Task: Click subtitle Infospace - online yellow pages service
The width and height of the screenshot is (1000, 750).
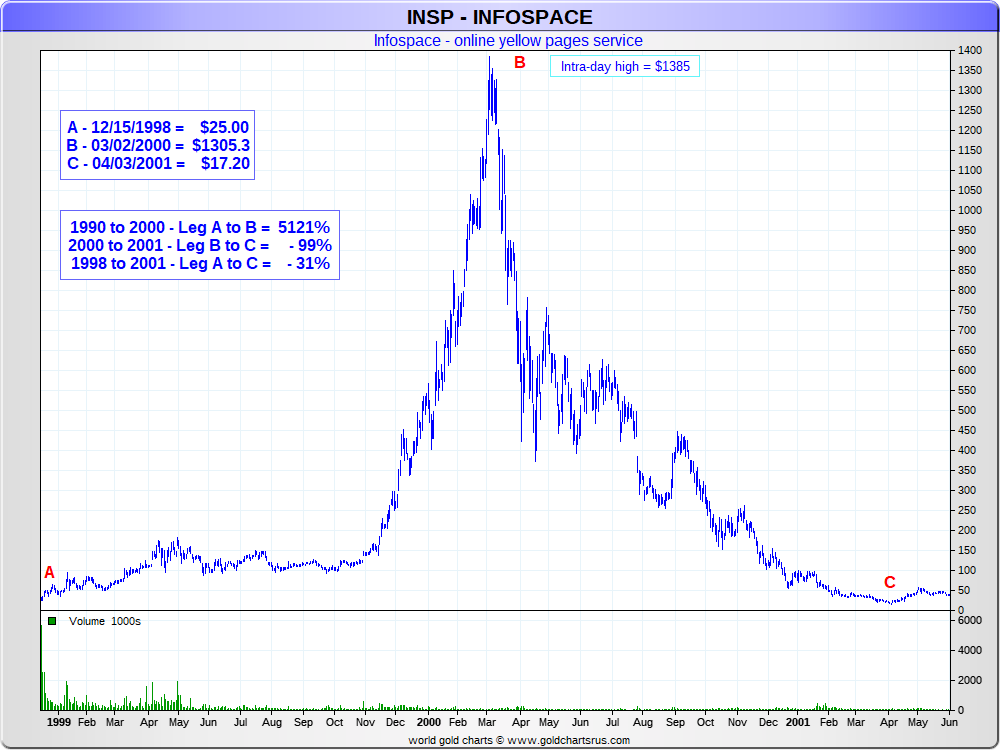Action: [508, 41]
